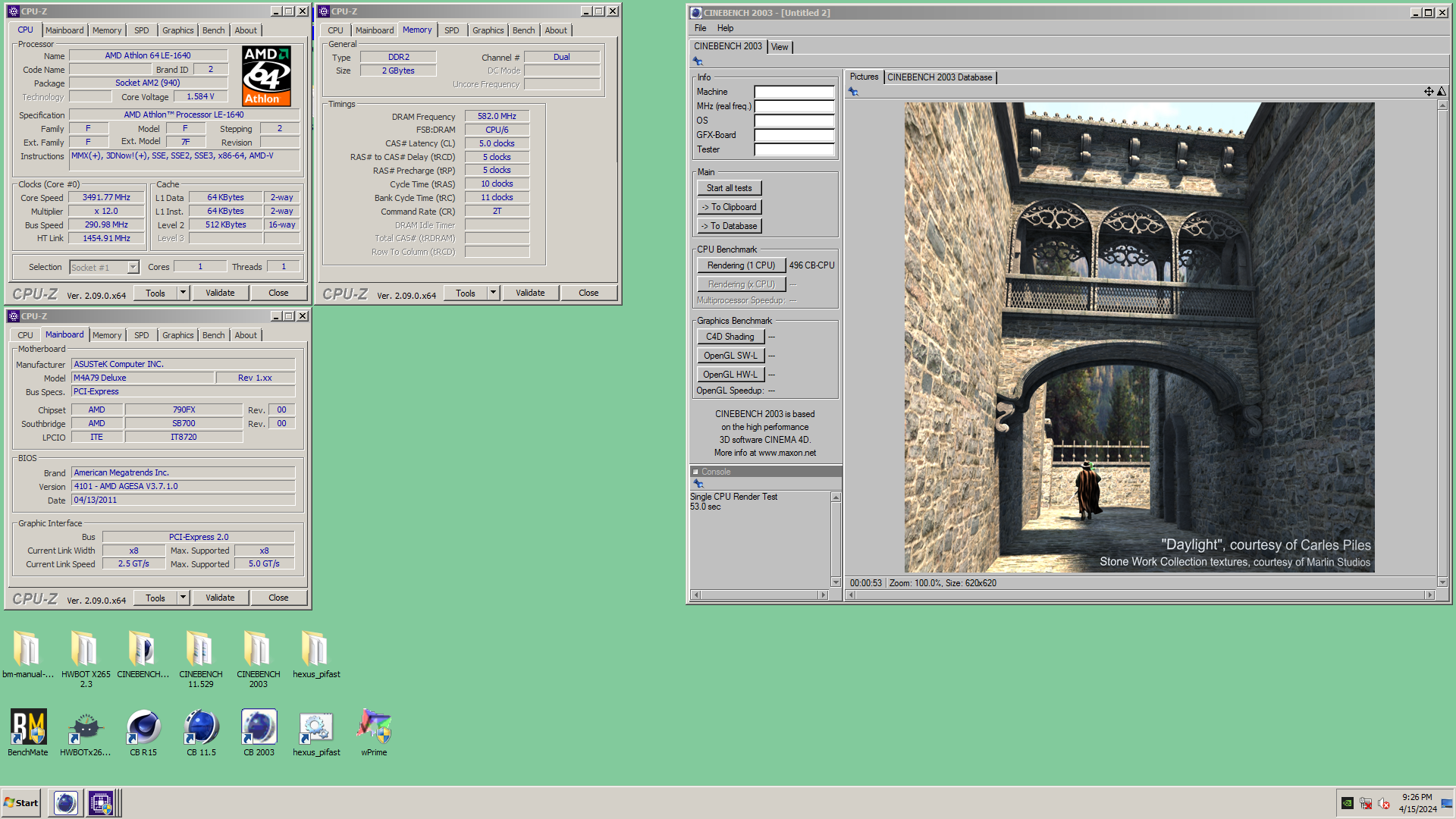
Task: Open Tools dropdown arrow in CPU tab window
Action: pyautogui.click(x=183, y=293)
